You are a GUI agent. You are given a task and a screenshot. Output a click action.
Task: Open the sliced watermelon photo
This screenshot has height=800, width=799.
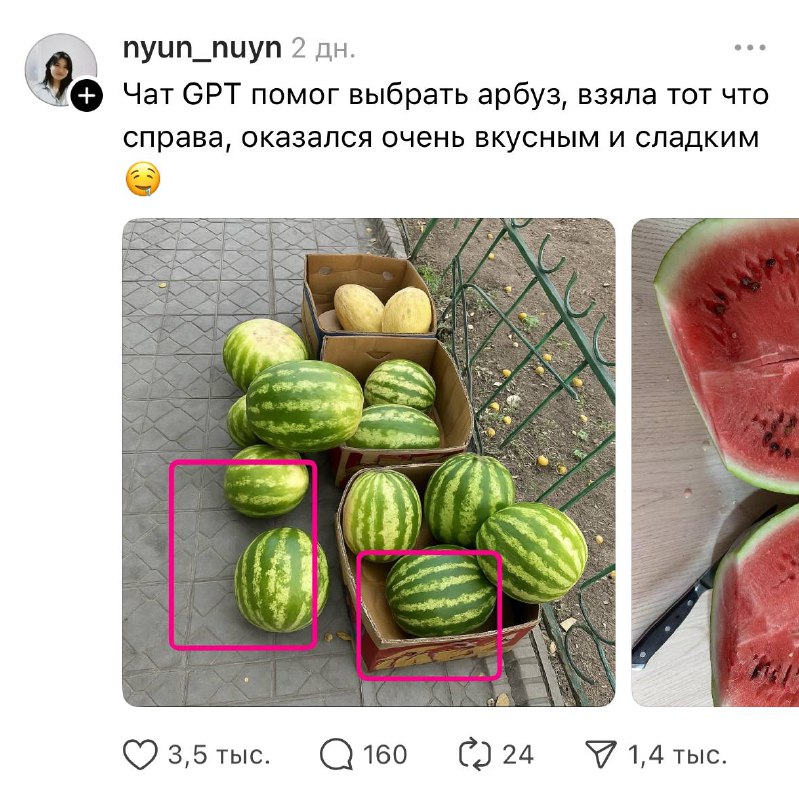click(x=715, y=462)
